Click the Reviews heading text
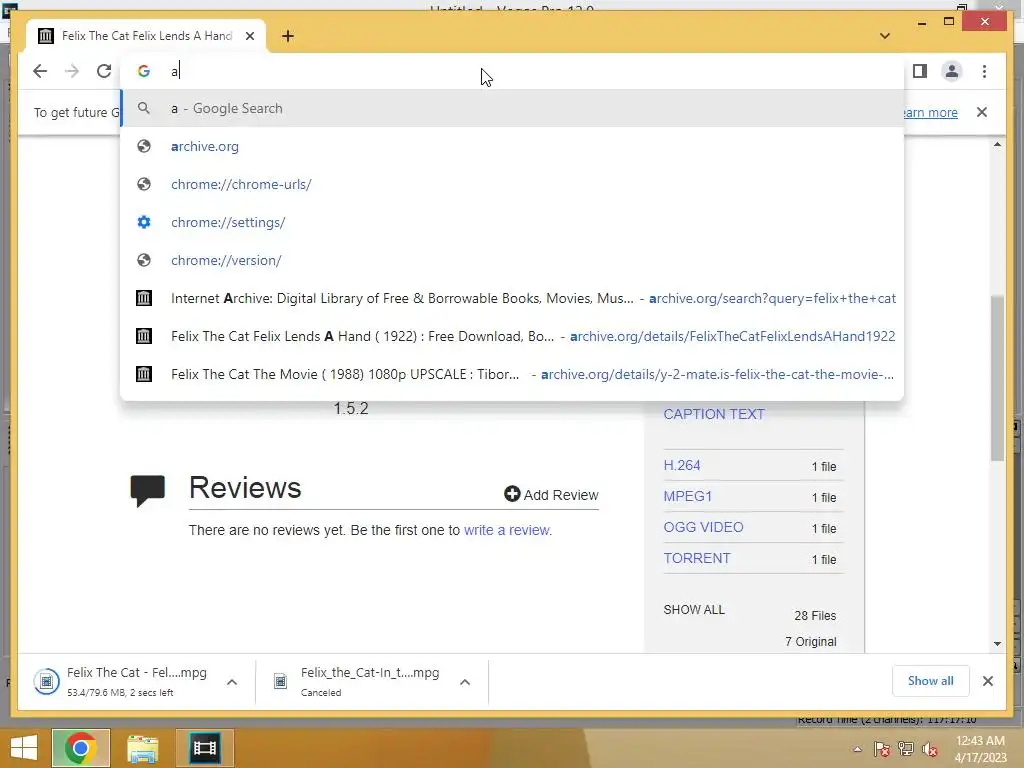Viewport: 1024px width, 768px height. [245, 488]
